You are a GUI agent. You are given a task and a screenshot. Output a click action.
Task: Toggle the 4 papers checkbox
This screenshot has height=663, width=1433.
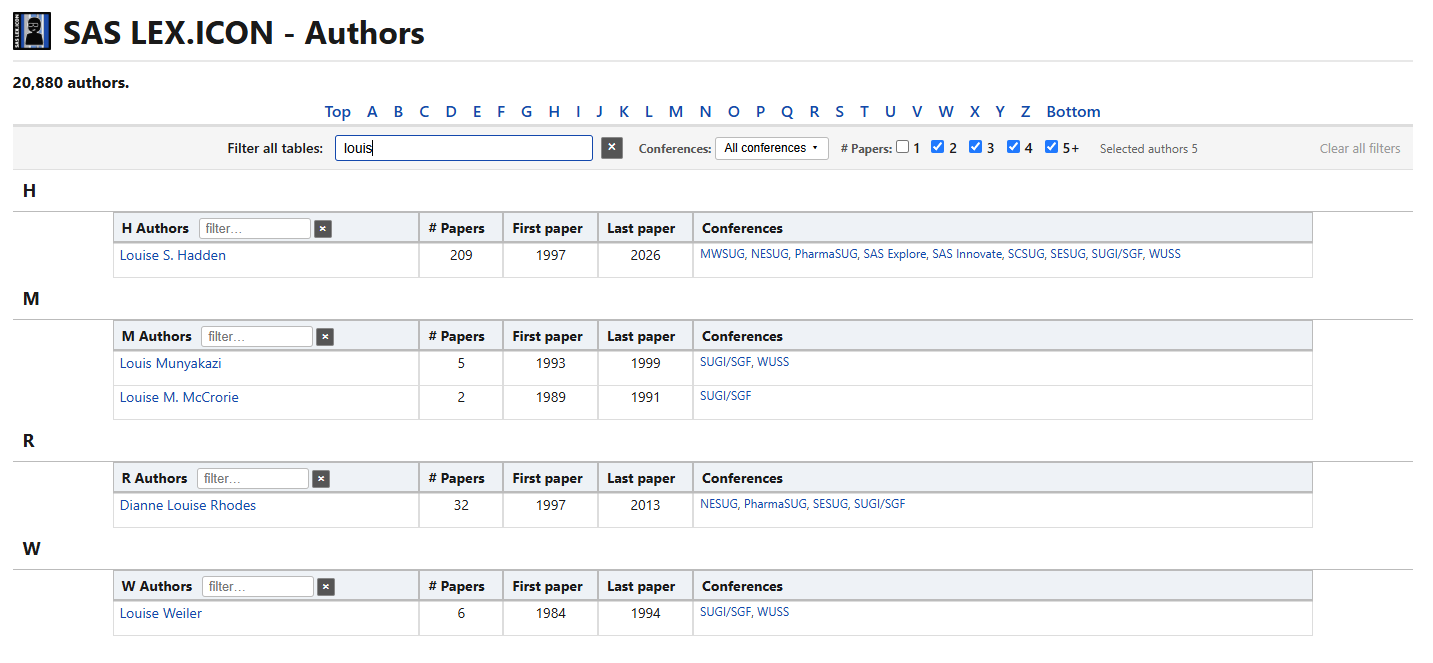(1013, 147)
